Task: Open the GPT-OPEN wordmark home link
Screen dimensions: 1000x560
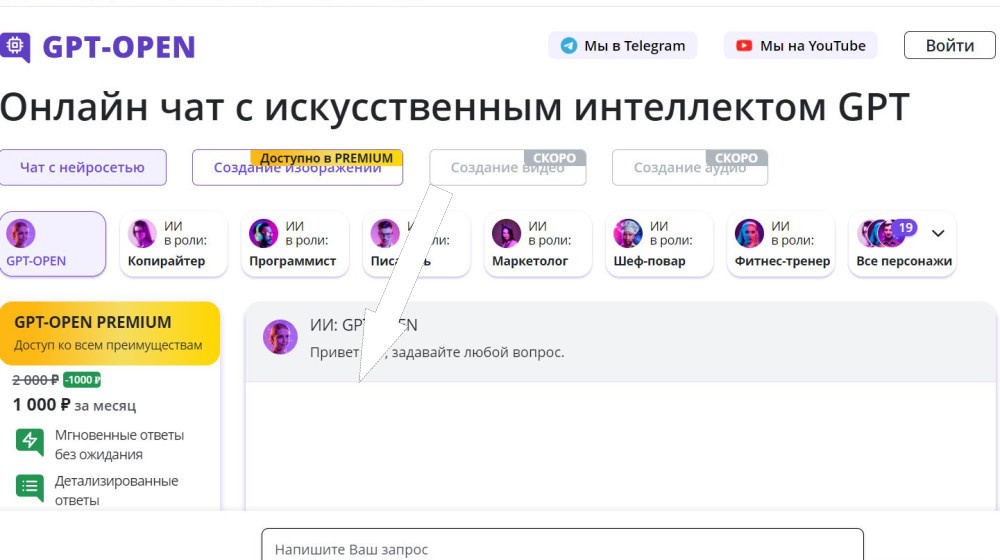Action: point(119,47)
